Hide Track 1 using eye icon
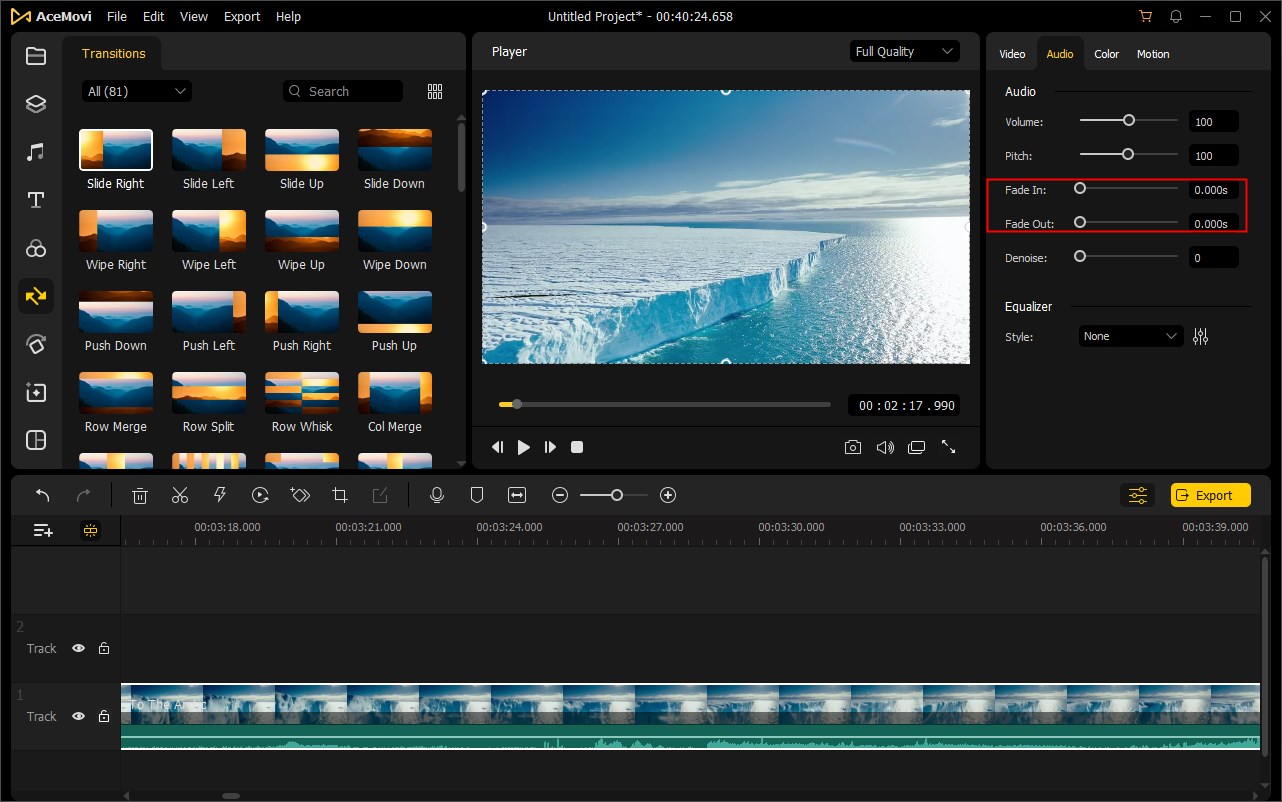 tap(78, 716)
